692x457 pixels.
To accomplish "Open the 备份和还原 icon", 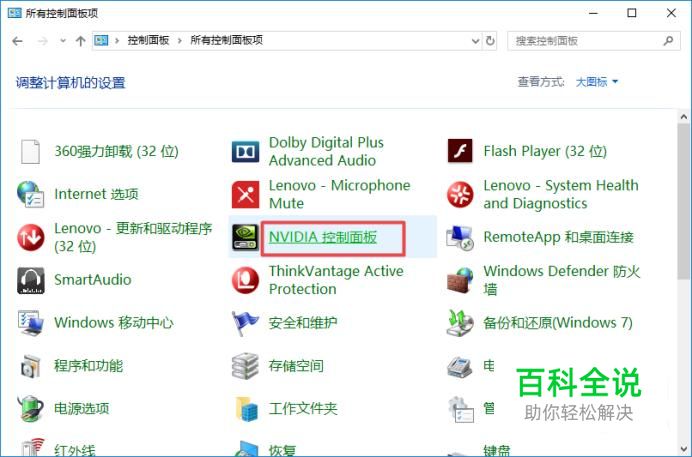I will tap(460, 323).
